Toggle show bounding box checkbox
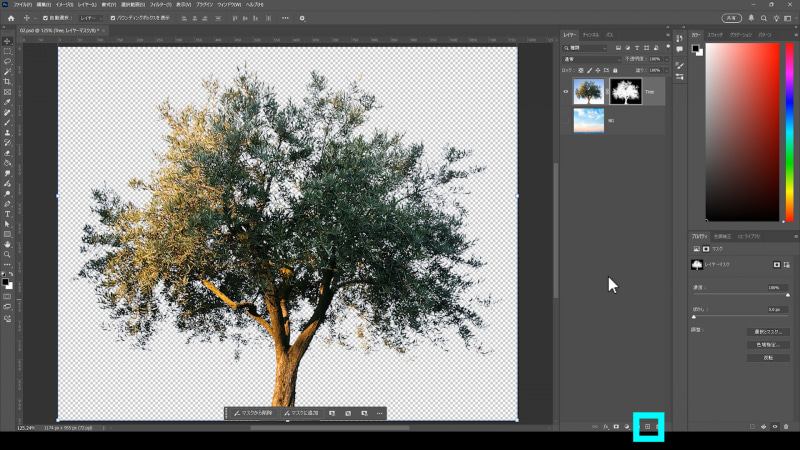This screenshot has width=800, height=450. 113,18
